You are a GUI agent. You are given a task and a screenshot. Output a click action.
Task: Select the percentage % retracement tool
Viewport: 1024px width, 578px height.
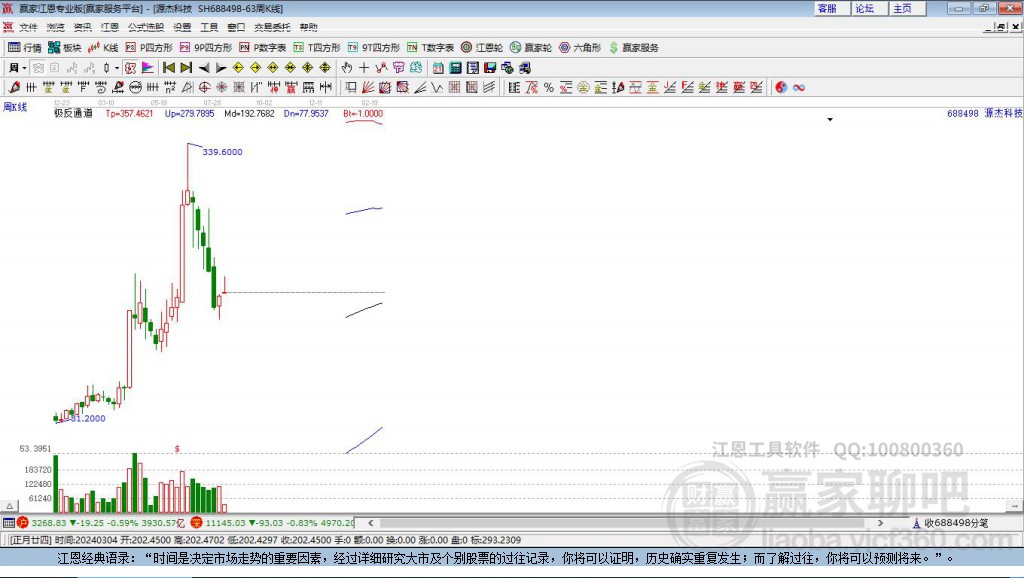tap(549, 88)
